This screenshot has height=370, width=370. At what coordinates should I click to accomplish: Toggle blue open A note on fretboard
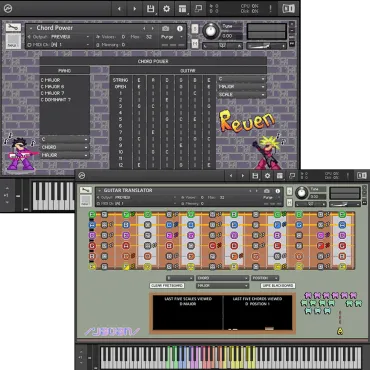(x=93, y=225)
